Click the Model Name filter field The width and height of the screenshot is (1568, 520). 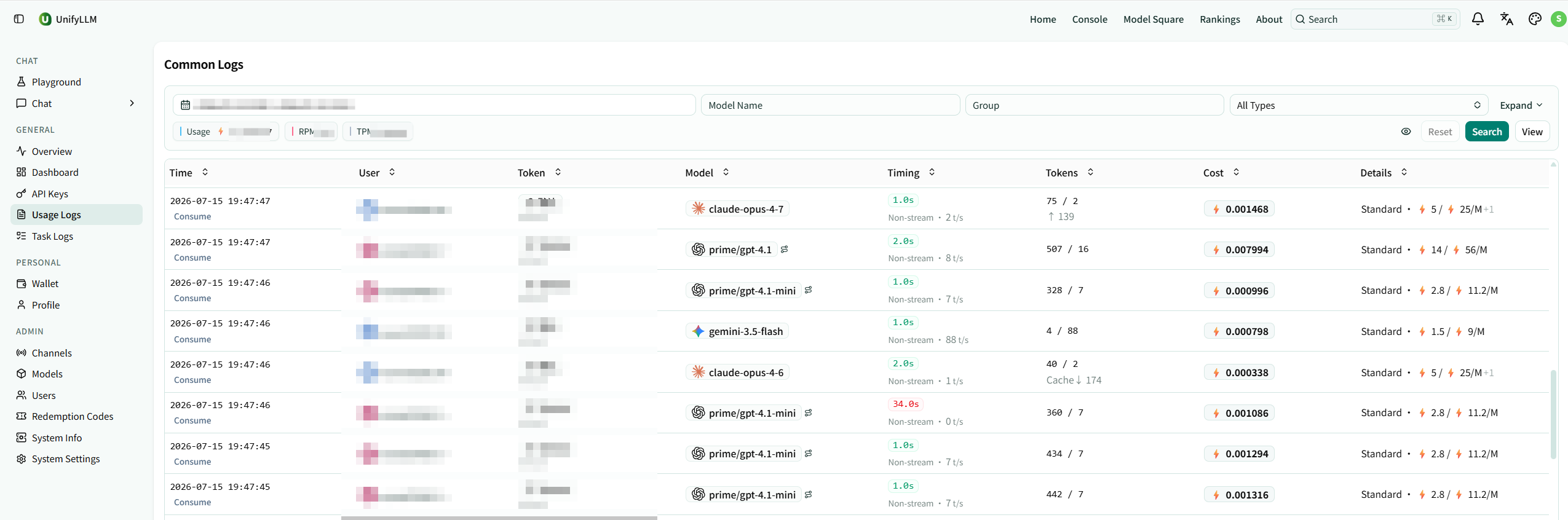(830, 105)
